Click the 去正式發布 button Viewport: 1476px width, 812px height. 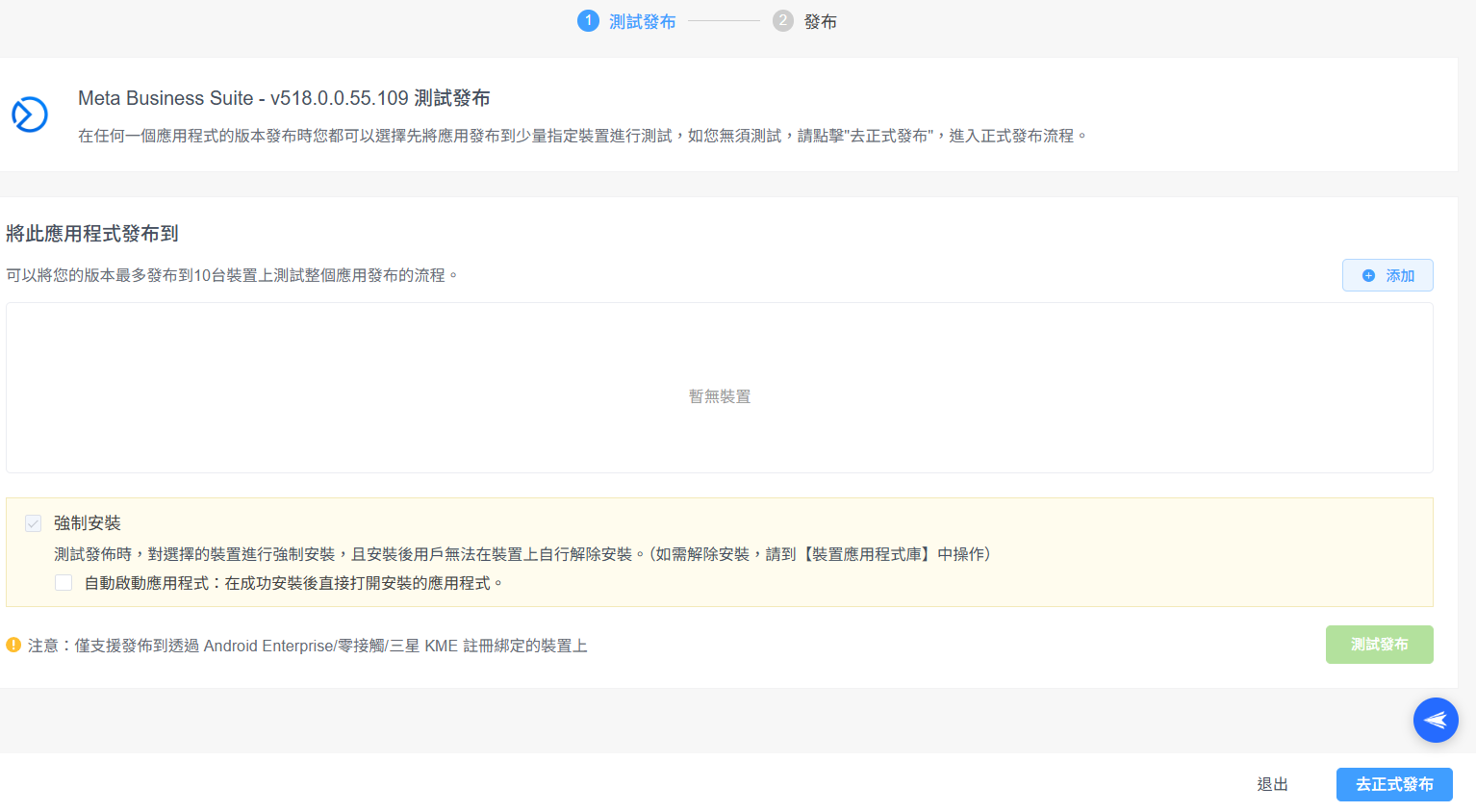pyautogui.click(x=1394, y=784)
